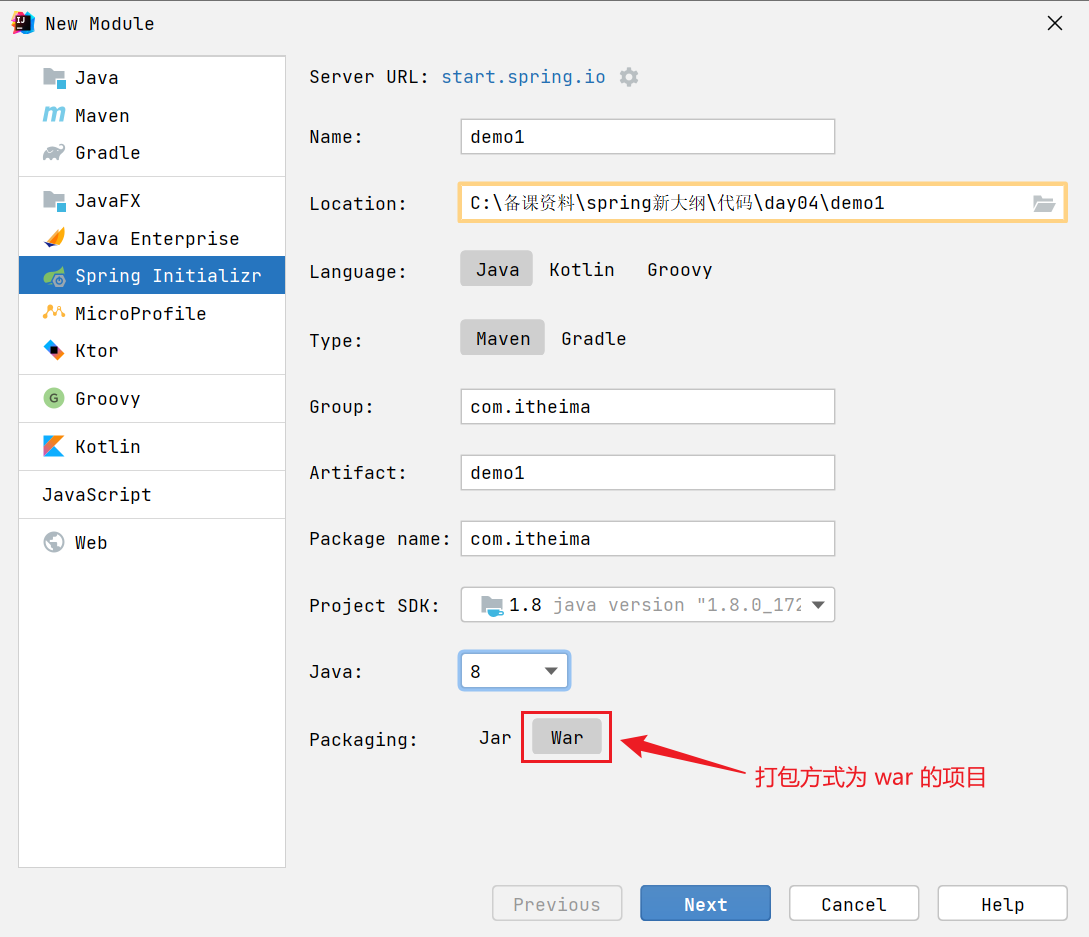Switch project type to Gradle
The height and width of the screenshot is (937, 1089).
[x=593, y=338]
